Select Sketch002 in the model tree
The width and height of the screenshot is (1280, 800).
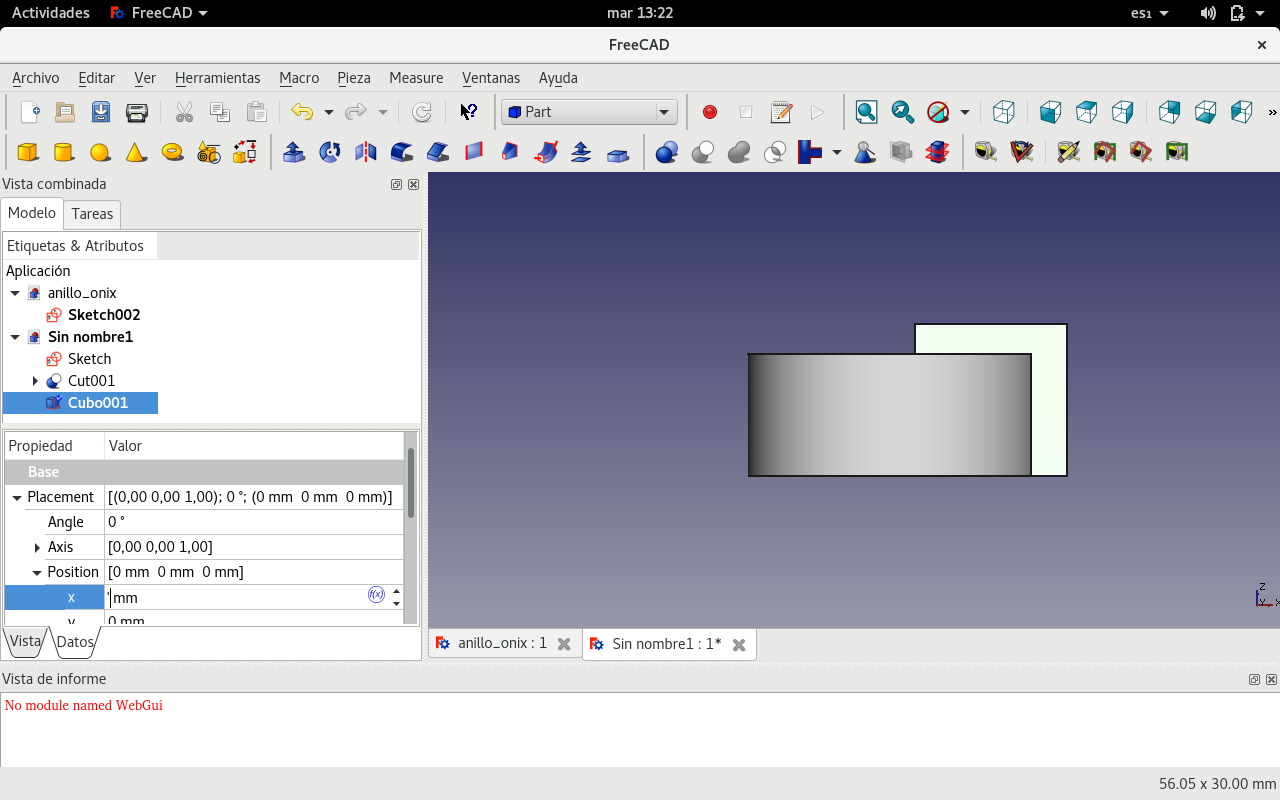103,315
